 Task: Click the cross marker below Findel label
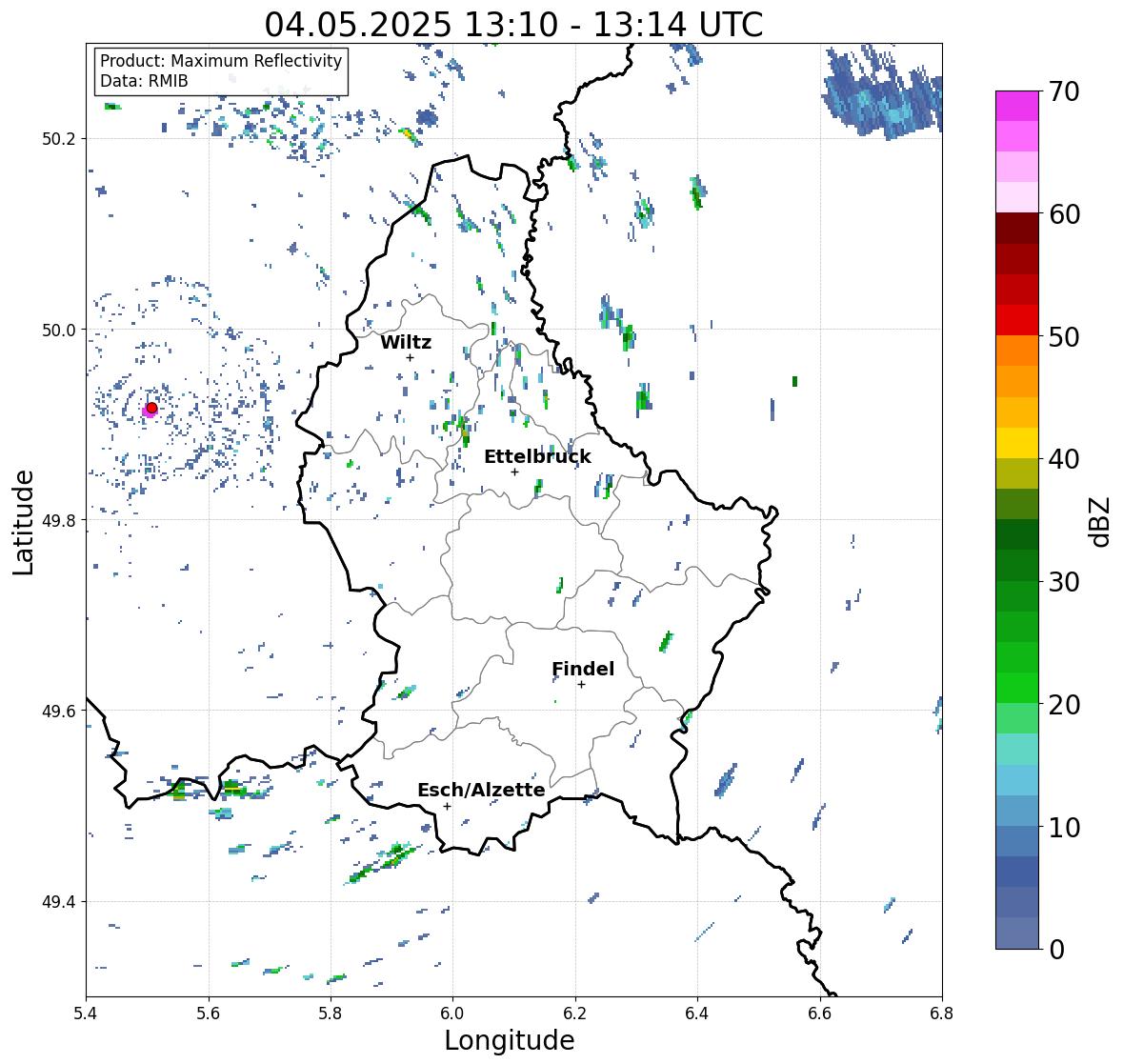point(582,685)
